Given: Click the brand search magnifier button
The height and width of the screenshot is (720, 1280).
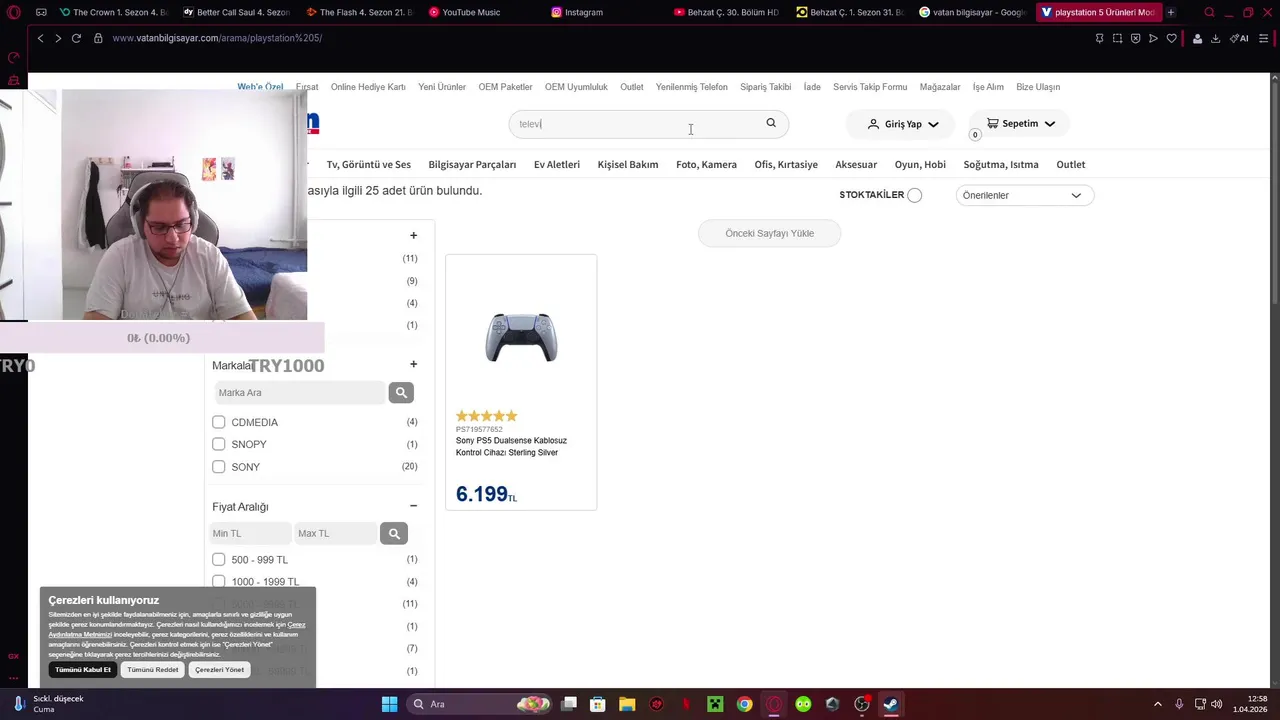Looking at the screenshot, I should click(x=401, y=393).
